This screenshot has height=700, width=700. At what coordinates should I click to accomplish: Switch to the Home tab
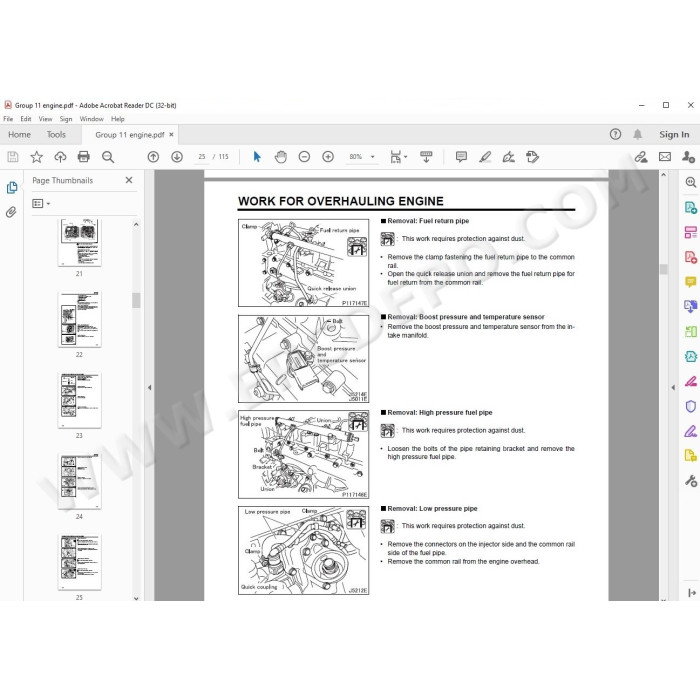coord(19,134)
